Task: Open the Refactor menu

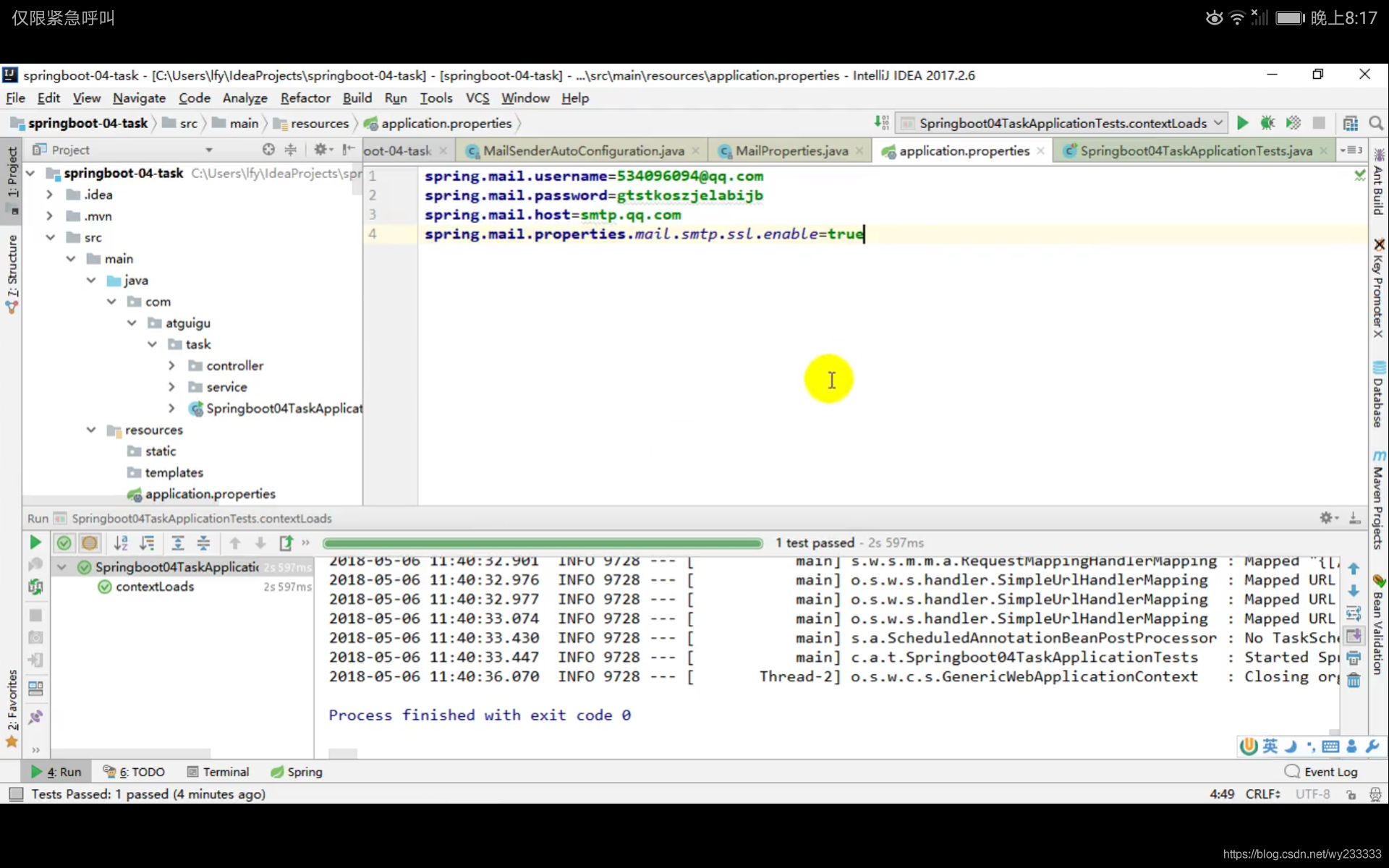Action: coord(305,98)
